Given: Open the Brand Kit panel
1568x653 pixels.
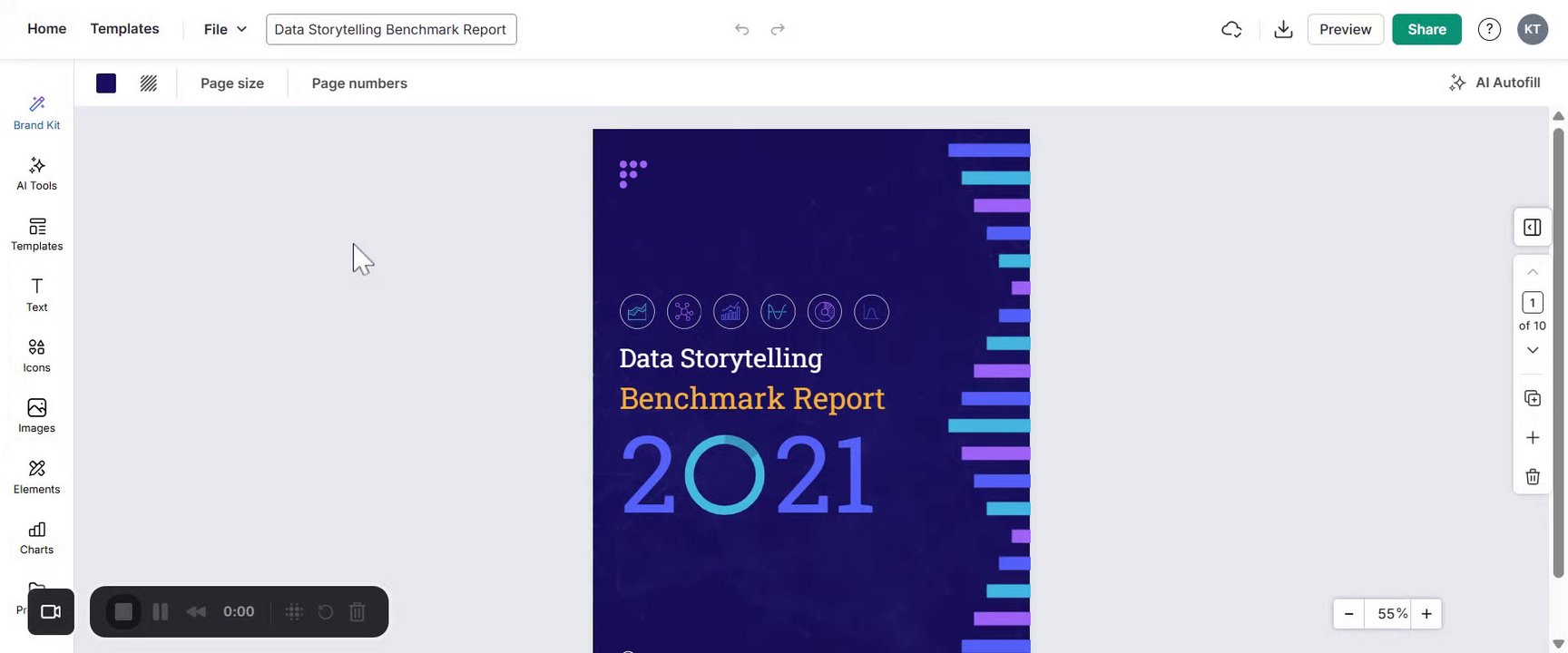Looking at the screenshot, I should pos(36,112).
